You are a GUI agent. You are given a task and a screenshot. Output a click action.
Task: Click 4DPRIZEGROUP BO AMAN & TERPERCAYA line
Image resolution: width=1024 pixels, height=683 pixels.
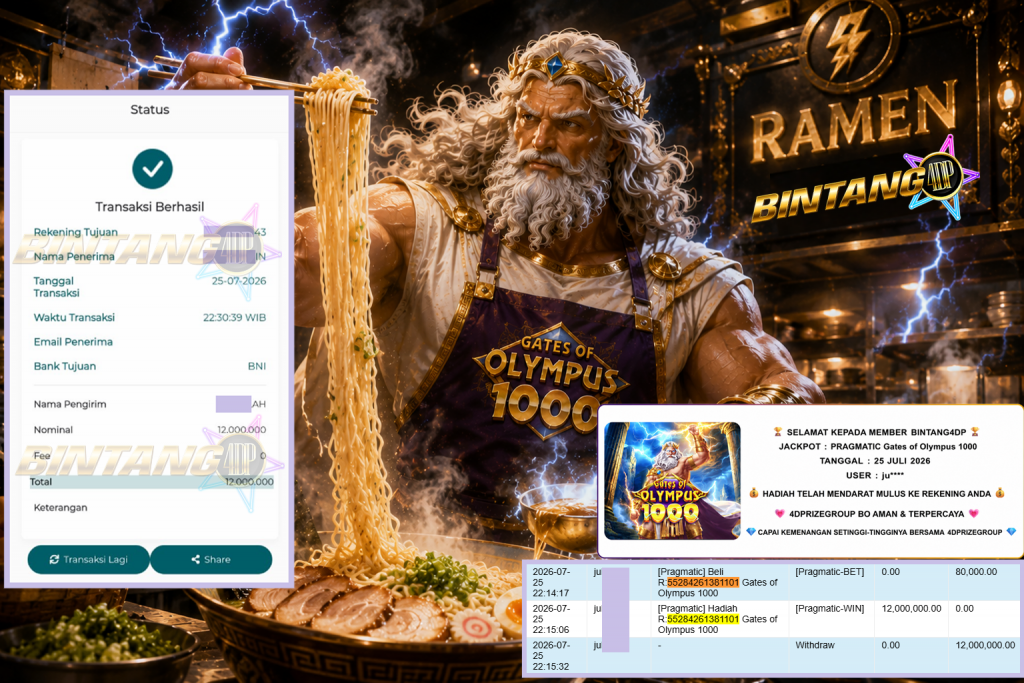tap(876, 514)
